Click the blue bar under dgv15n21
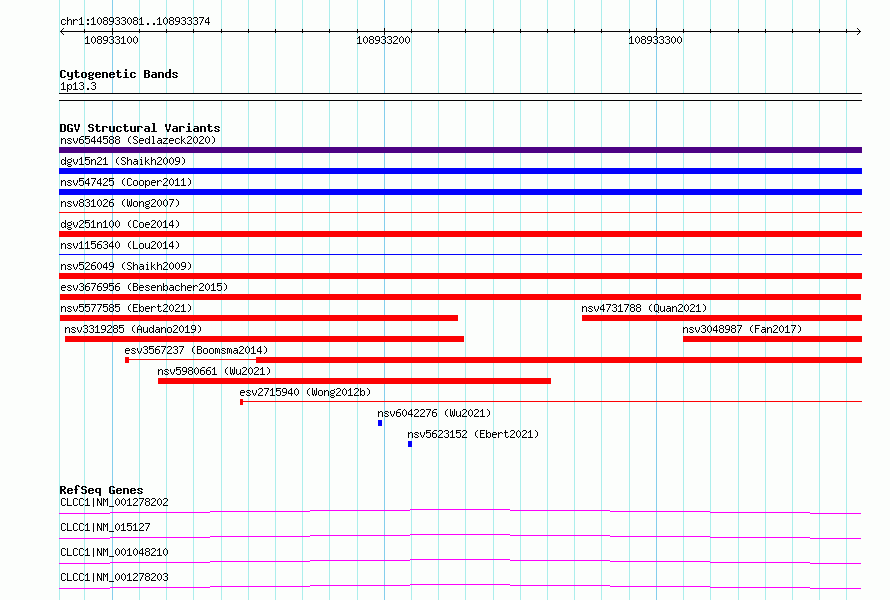The width and height of the screenshot is (890, 600). pyautogui.click(x=460, y=171)
